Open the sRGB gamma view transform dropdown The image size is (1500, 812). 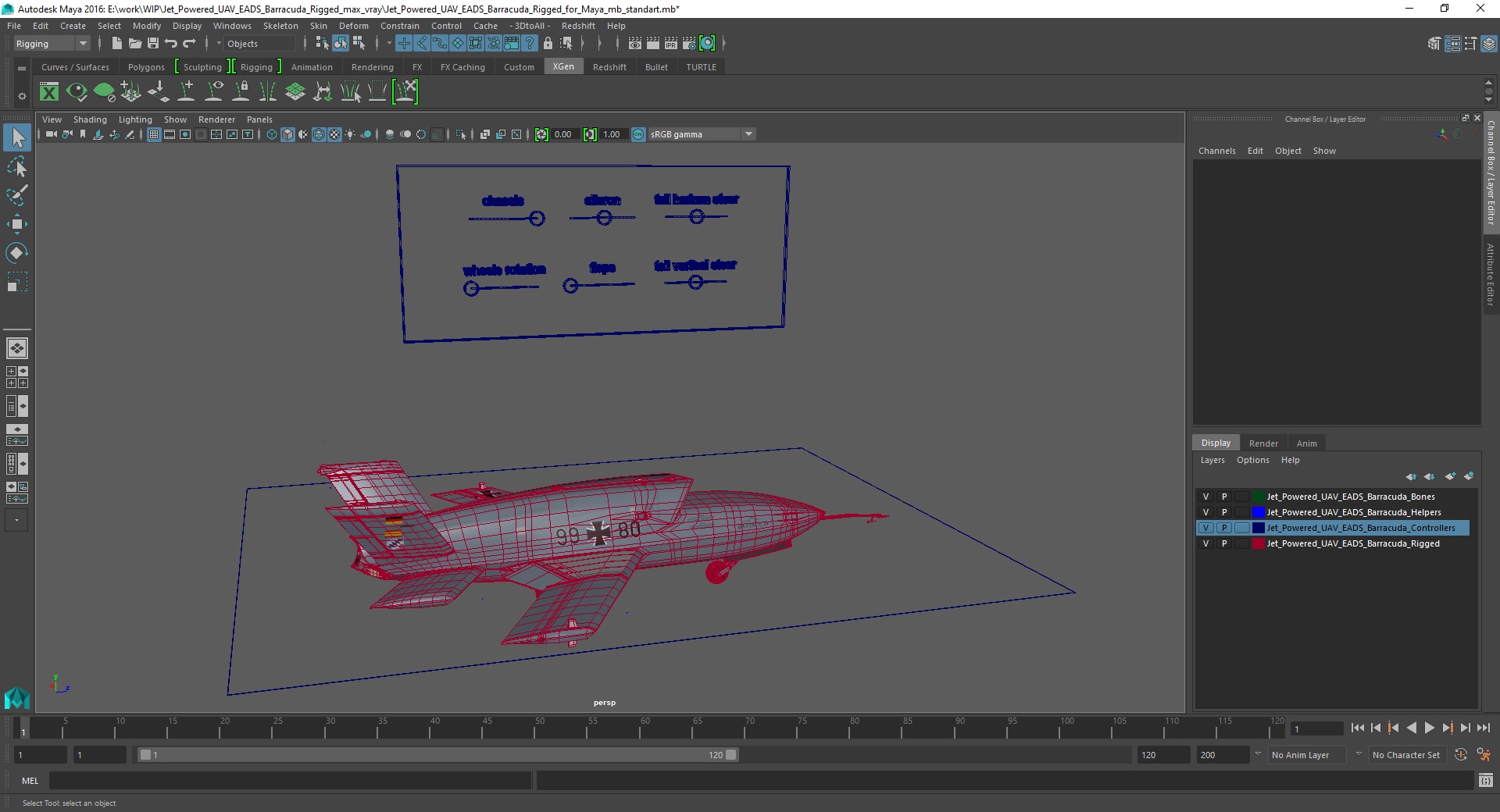(x=702, y=134)
